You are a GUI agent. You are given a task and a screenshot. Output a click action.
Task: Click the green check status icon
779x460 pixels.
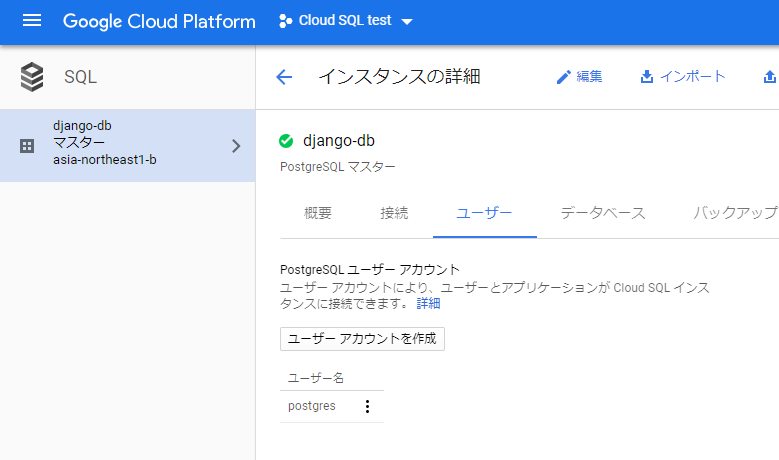coord(287,141)
